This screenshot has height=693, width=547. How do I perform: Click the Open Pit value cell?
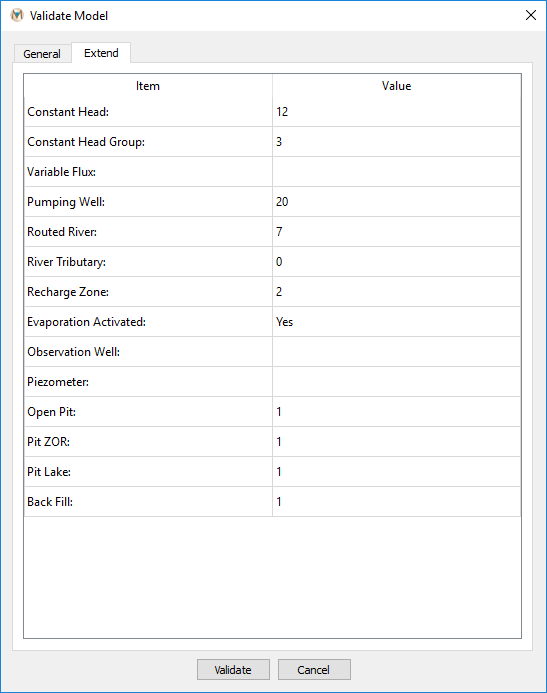(397, 412)
